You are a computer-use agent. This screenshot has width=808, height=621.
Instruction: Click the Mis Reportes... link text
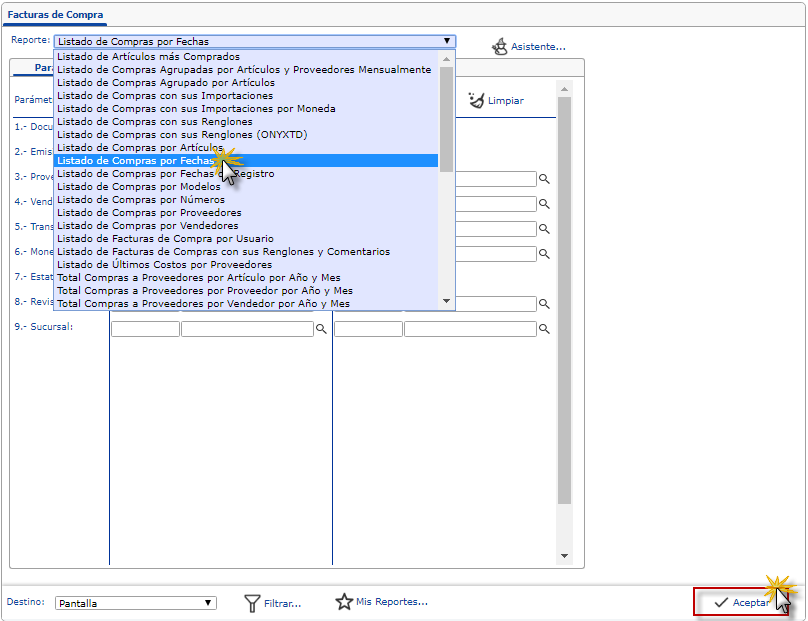392,601
